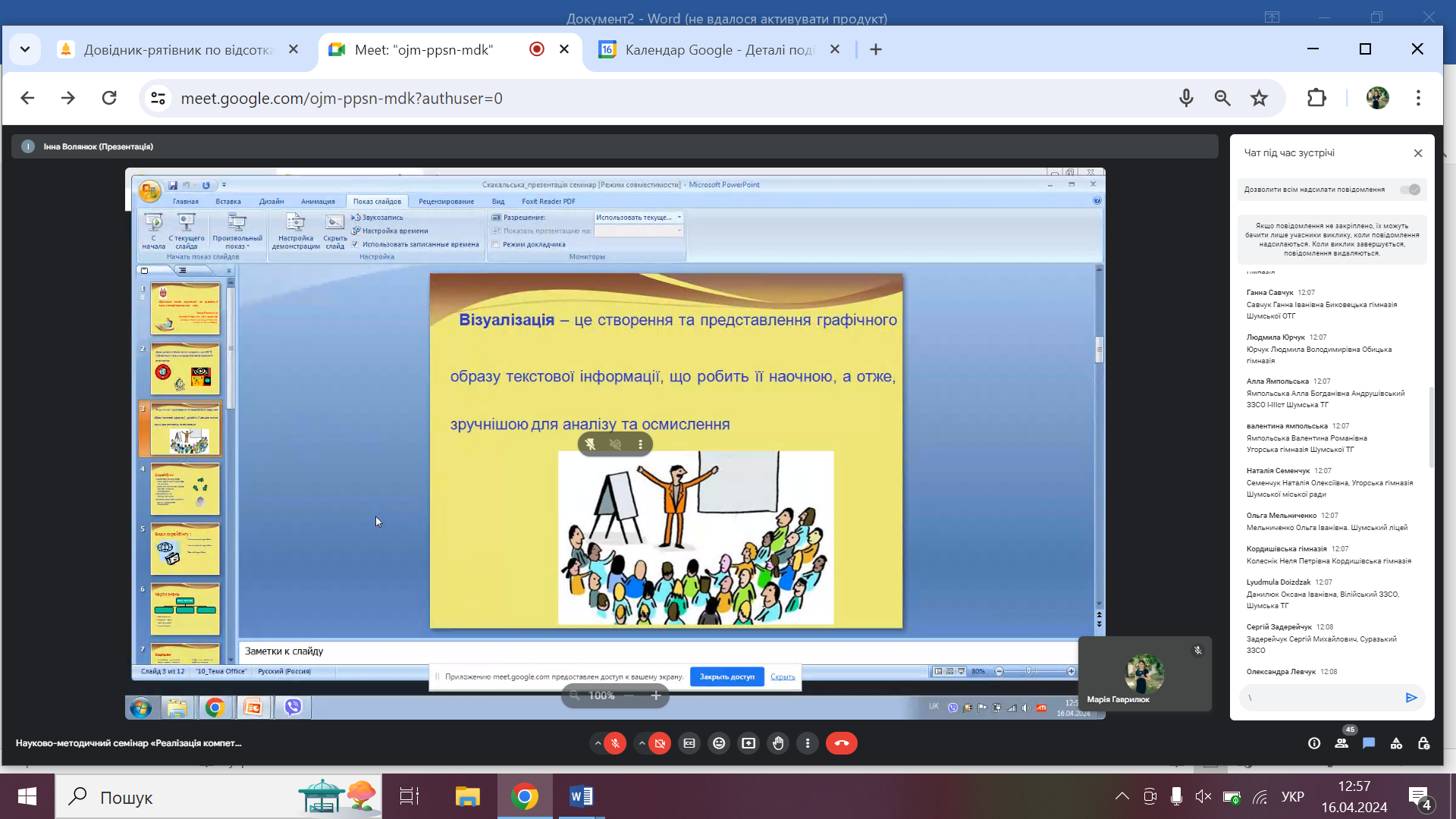Raise your hand in the meeting
The height and width of the screenshot is (819, 1456).
click(x=778, y=743)
